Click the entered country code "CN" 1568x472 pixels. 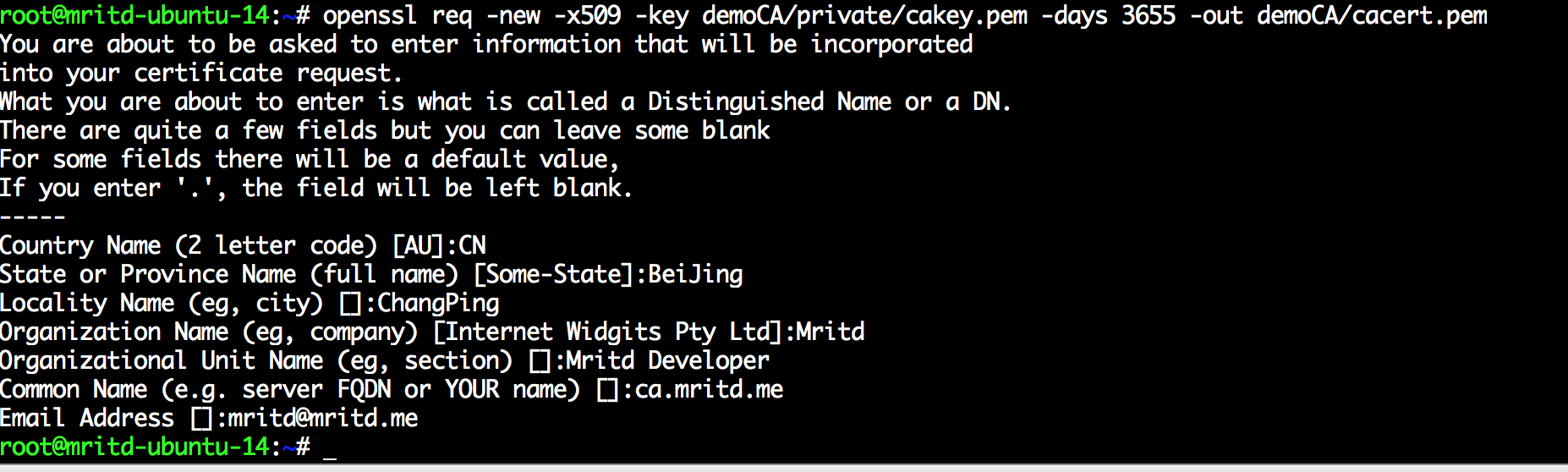pos(472,245)
